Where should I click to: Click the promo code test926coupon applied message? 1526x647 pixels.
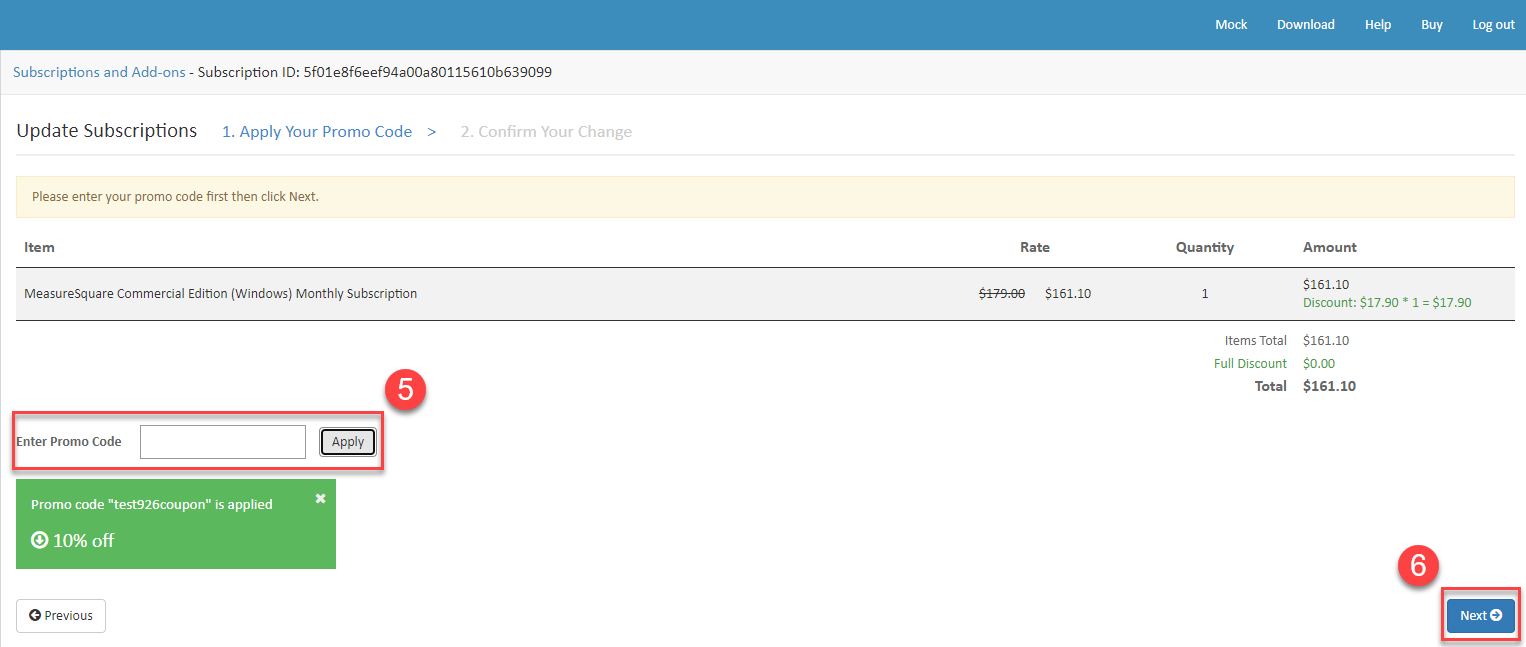(x=152, y=505)
